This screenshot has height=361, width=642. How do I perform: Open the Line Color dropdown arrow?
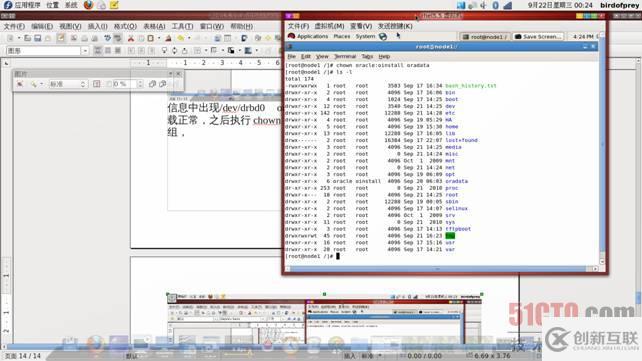[x=239, y=50]
